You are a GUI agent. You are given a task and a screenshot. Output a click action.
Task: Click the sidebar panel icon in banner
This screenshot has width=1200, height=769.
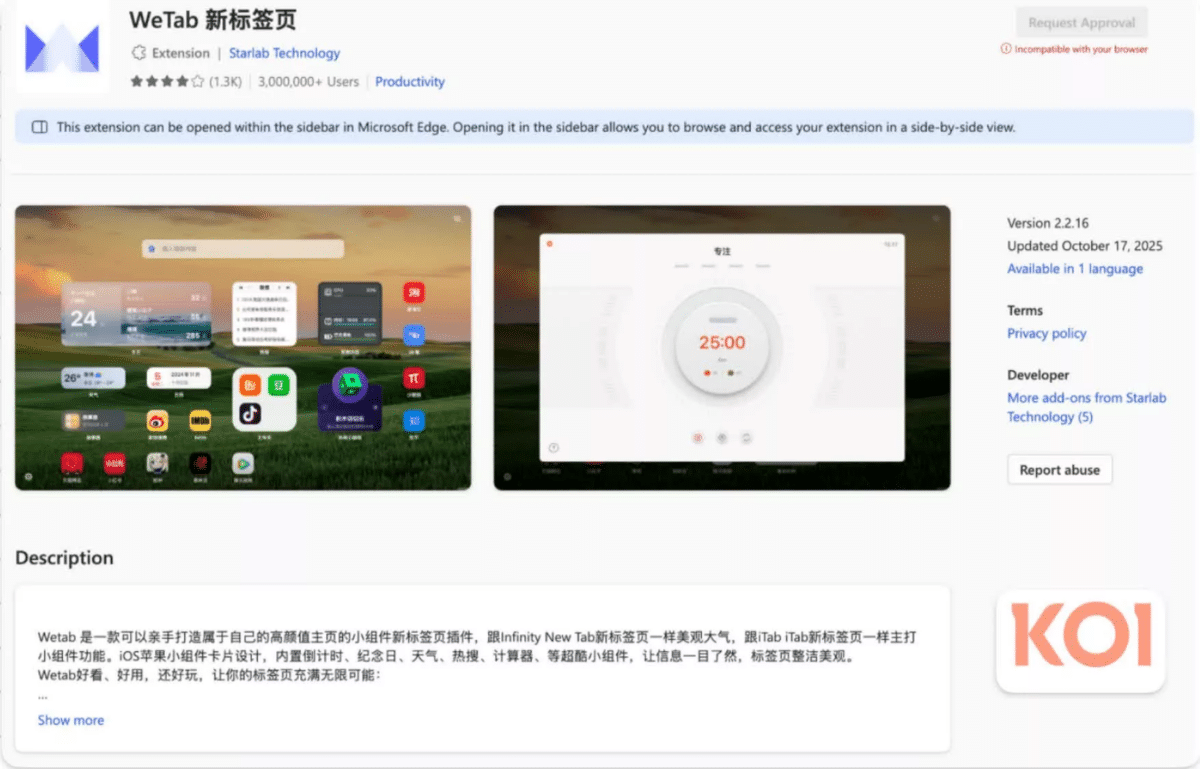[x=40, y=127]
